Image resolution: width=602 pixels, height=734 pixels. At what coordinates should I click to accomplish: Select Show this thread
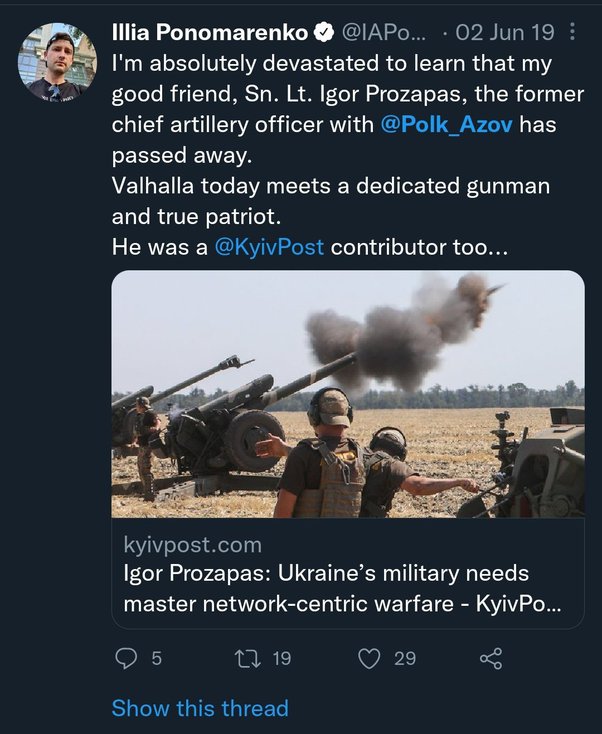(x=200, y=708)
